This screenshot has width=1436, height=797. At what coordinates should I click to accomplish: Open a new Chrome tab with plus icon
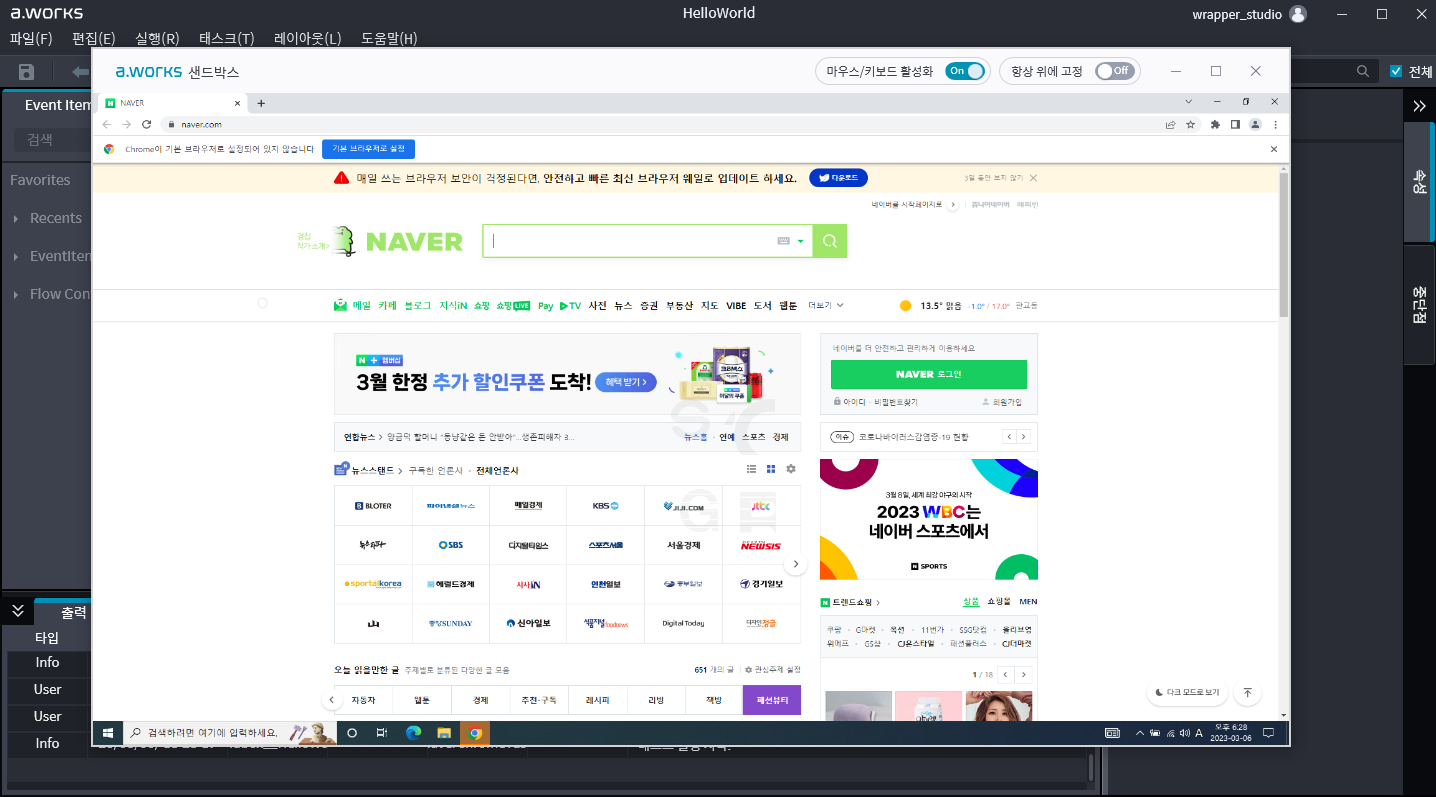261,103
